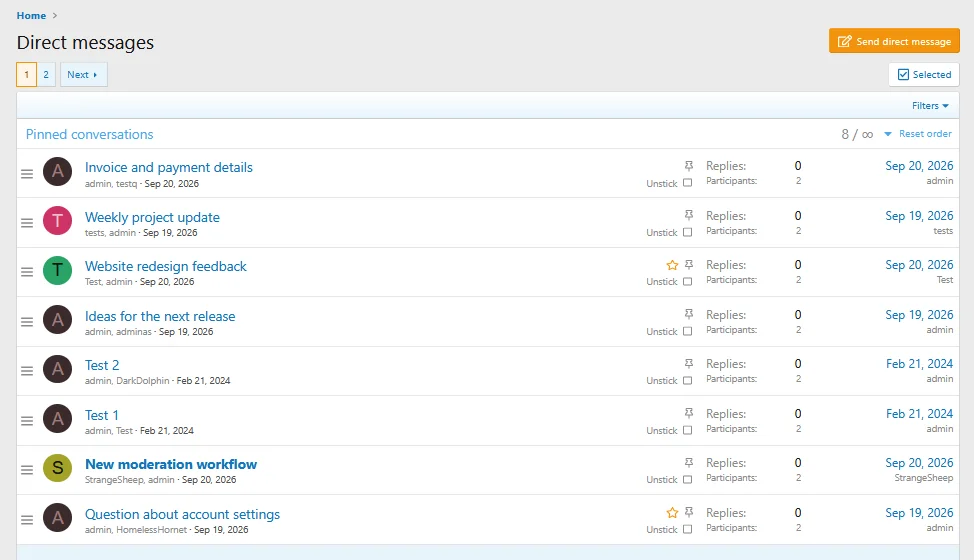The height and width of the screenshot is (560, 974).
Task: Click pin icon on Ideas for the next release
Action: click(689, 314)
